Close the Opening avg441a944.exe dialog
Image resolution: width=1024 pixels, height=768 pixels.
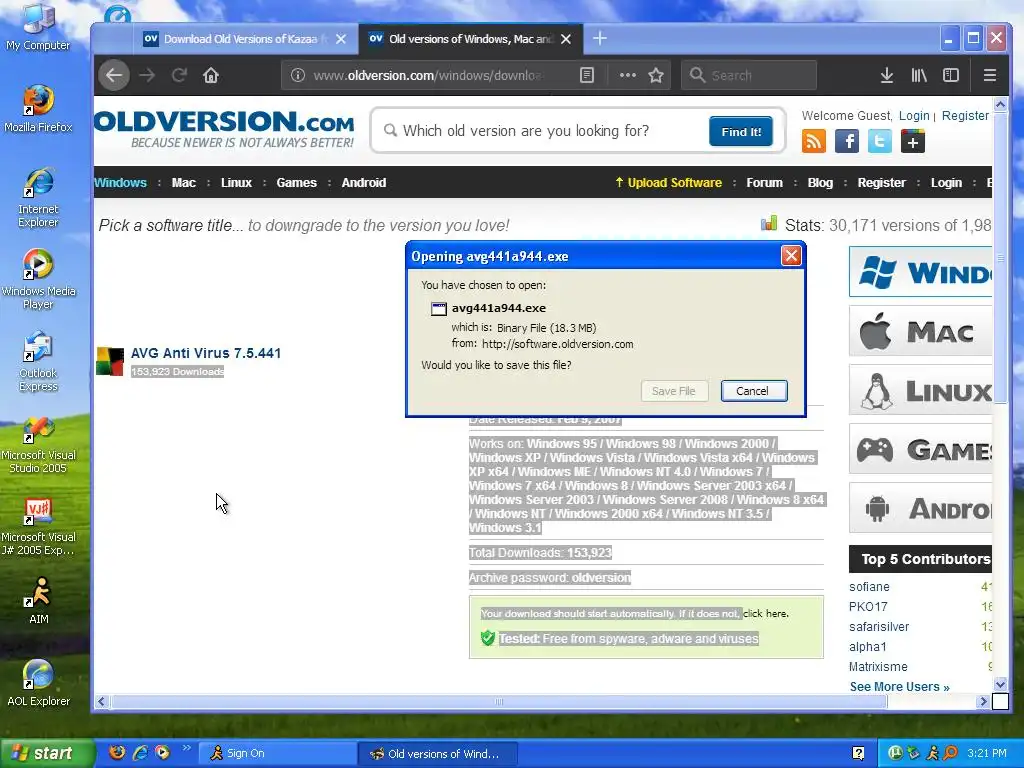pyautogui.click(x=791, y=255)
